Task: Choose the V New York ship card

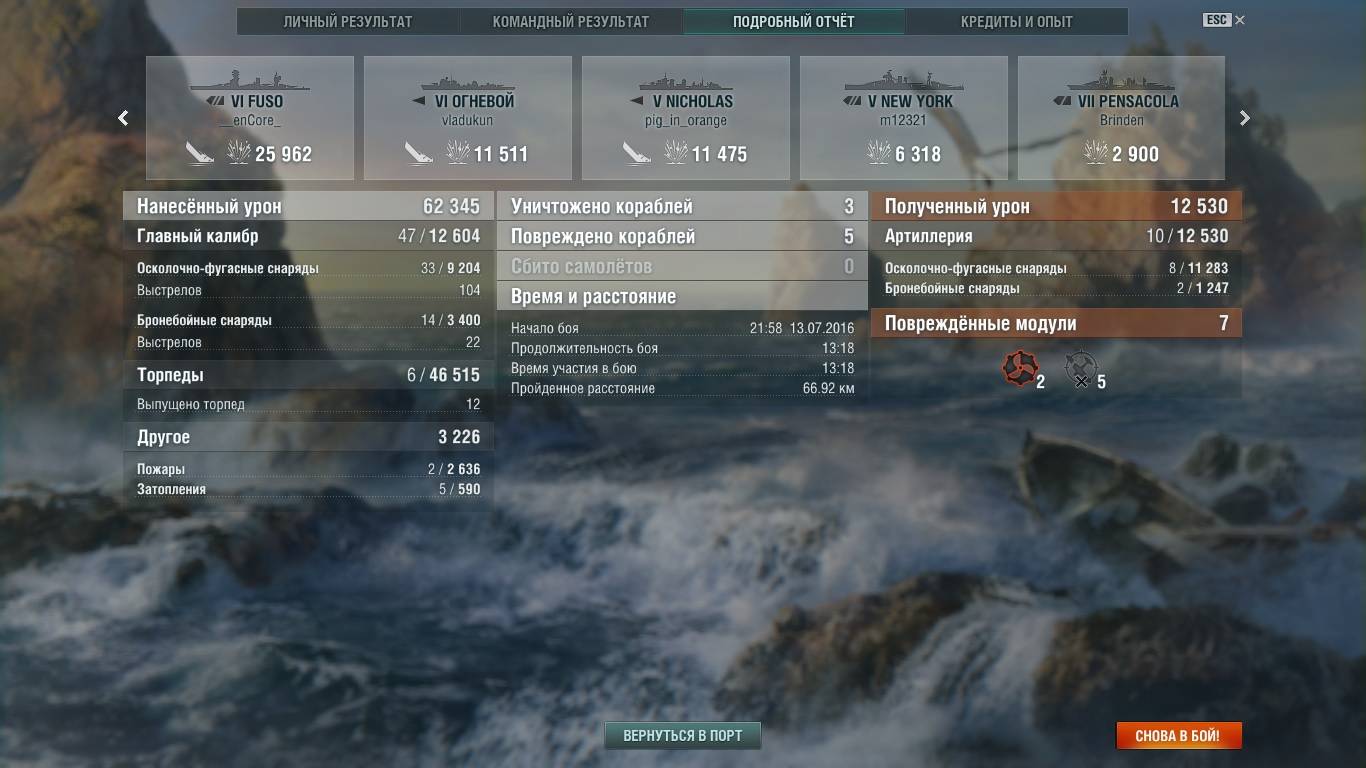Action: click(x=904, y=118)
